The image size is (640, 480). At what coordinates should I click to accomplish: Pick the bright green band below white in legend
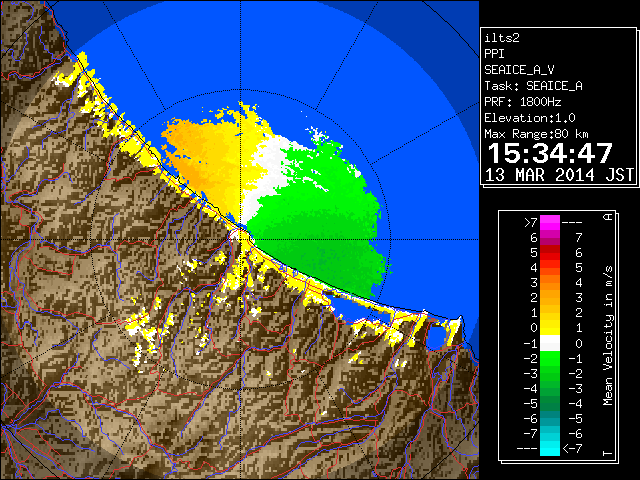[x=550, y=358]
